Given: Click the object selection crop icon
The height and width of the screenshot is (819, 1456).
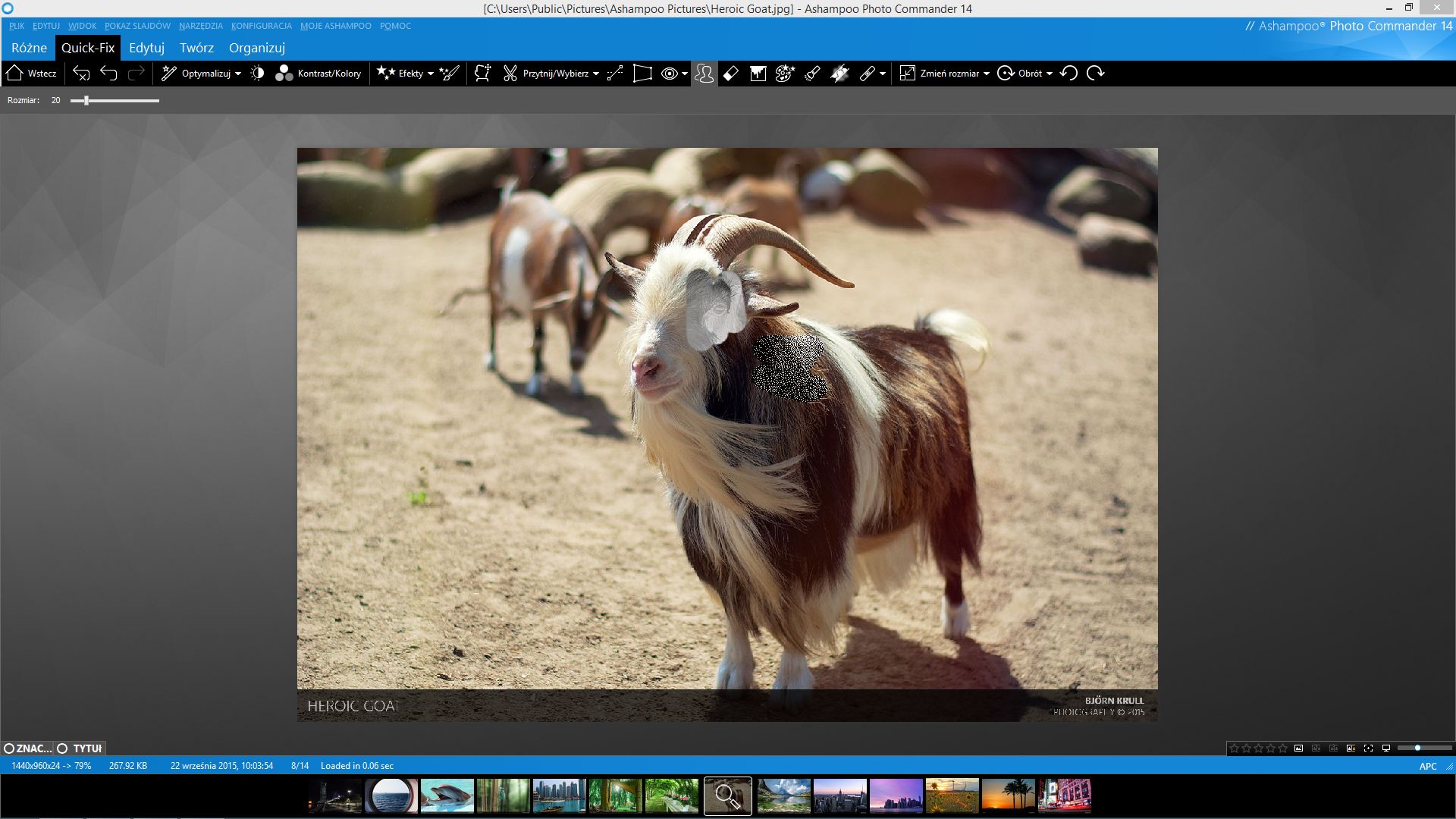Looking at the screenshot, I should (482, 74).
